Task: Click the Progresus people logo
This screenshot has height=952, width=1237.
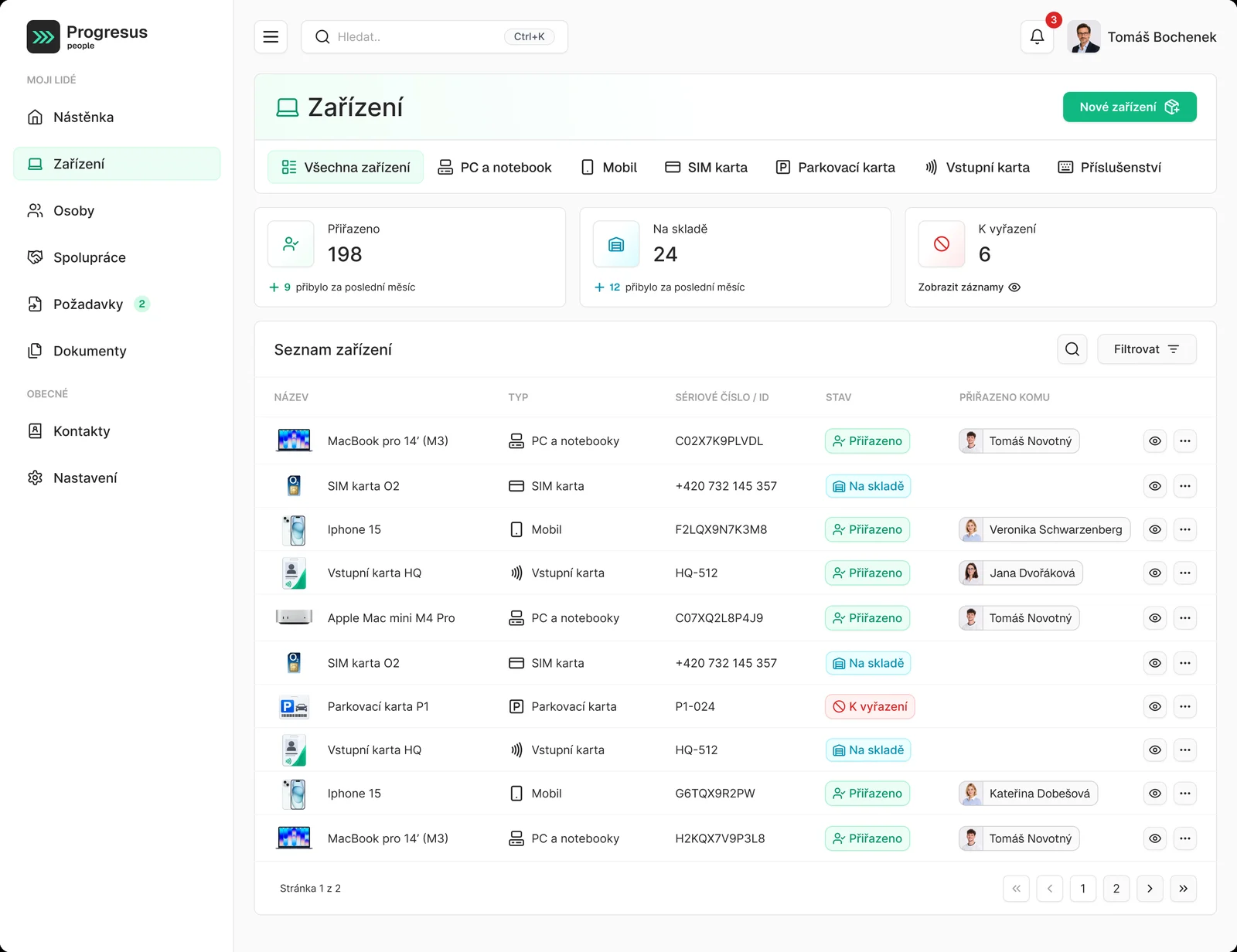Action: point(87,36)
